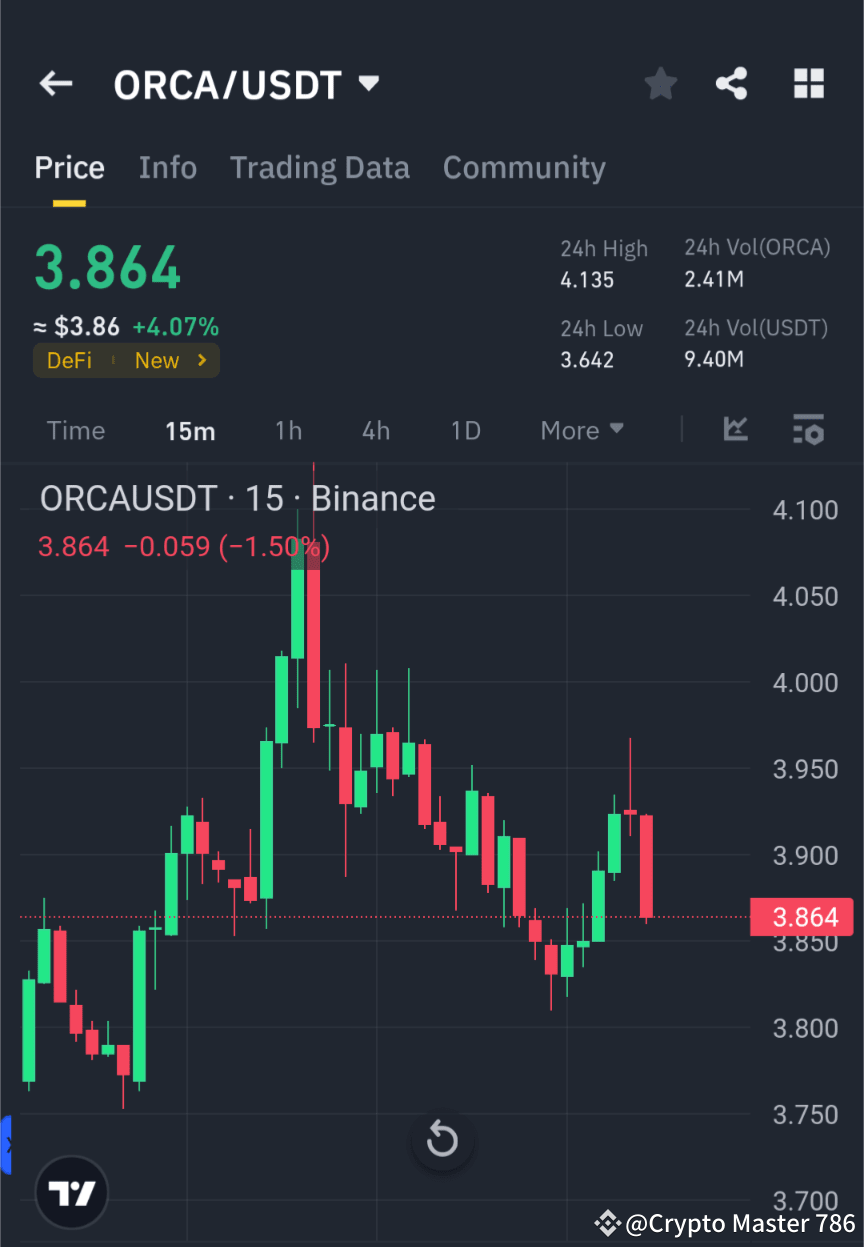The height and width of the screenshot is (1247, 864).
Task: Open the share options
Action: pos(732,84)
